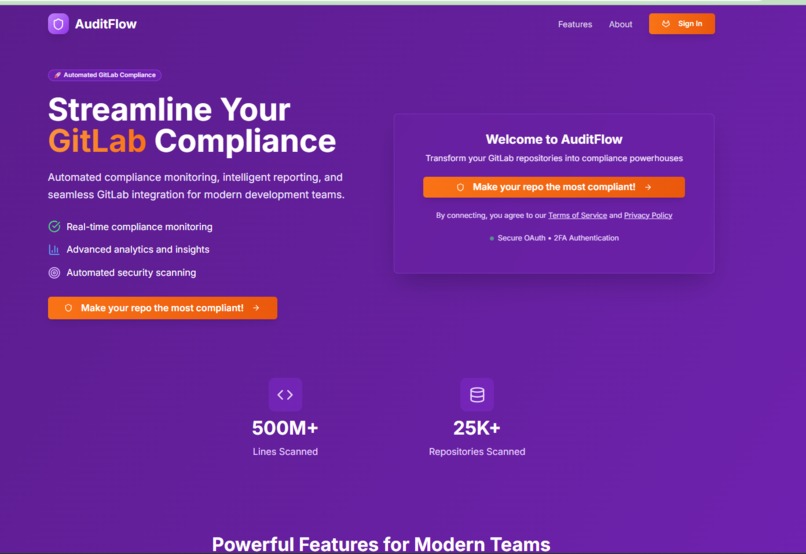Viewport: 806px width, 554px height.
Task: Click the orange Sign In button
Action: click(x=682, y=24)
